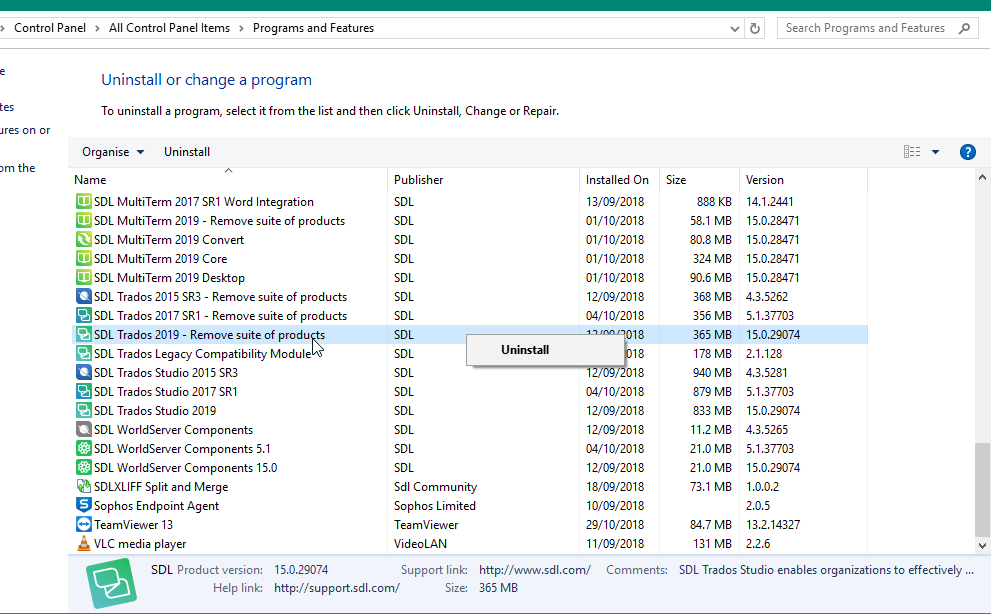The image size is (991, 614).
Task: Click the SDL Trados Studio 2019 icon
Action: pos(83,410)
